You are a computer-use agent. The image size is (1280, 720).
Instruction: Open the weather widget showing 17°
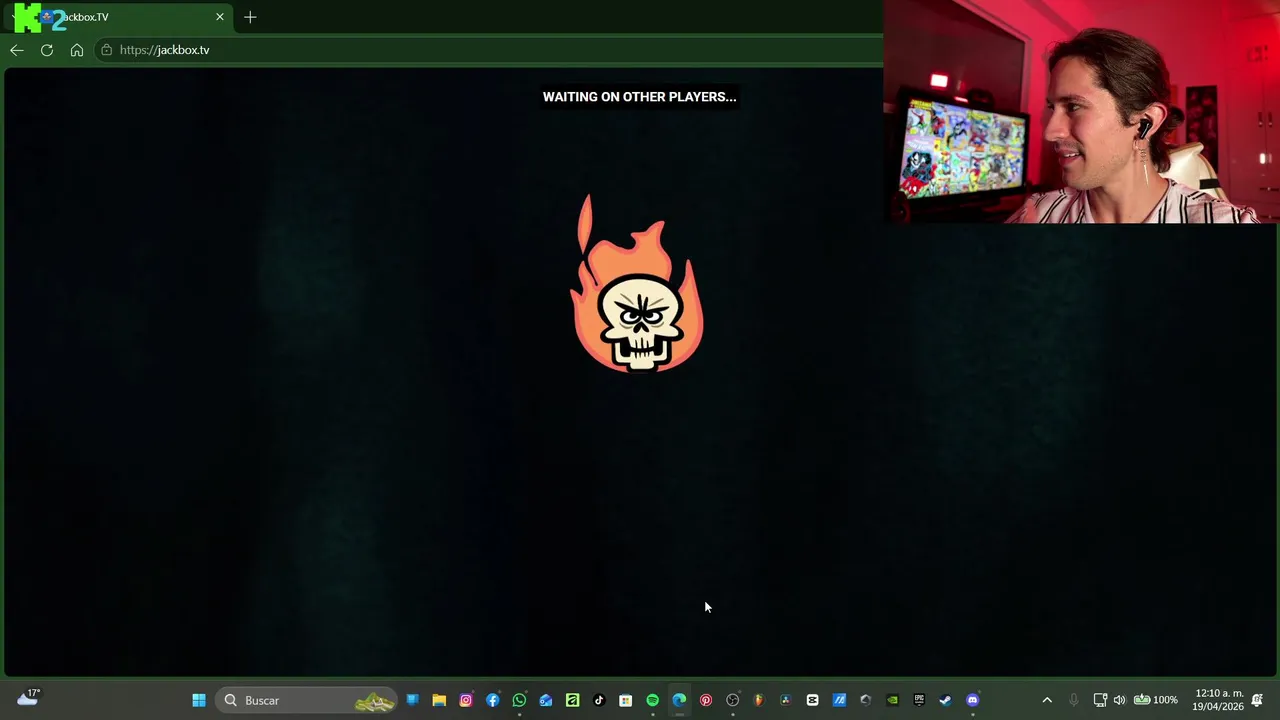pos(28,698)
